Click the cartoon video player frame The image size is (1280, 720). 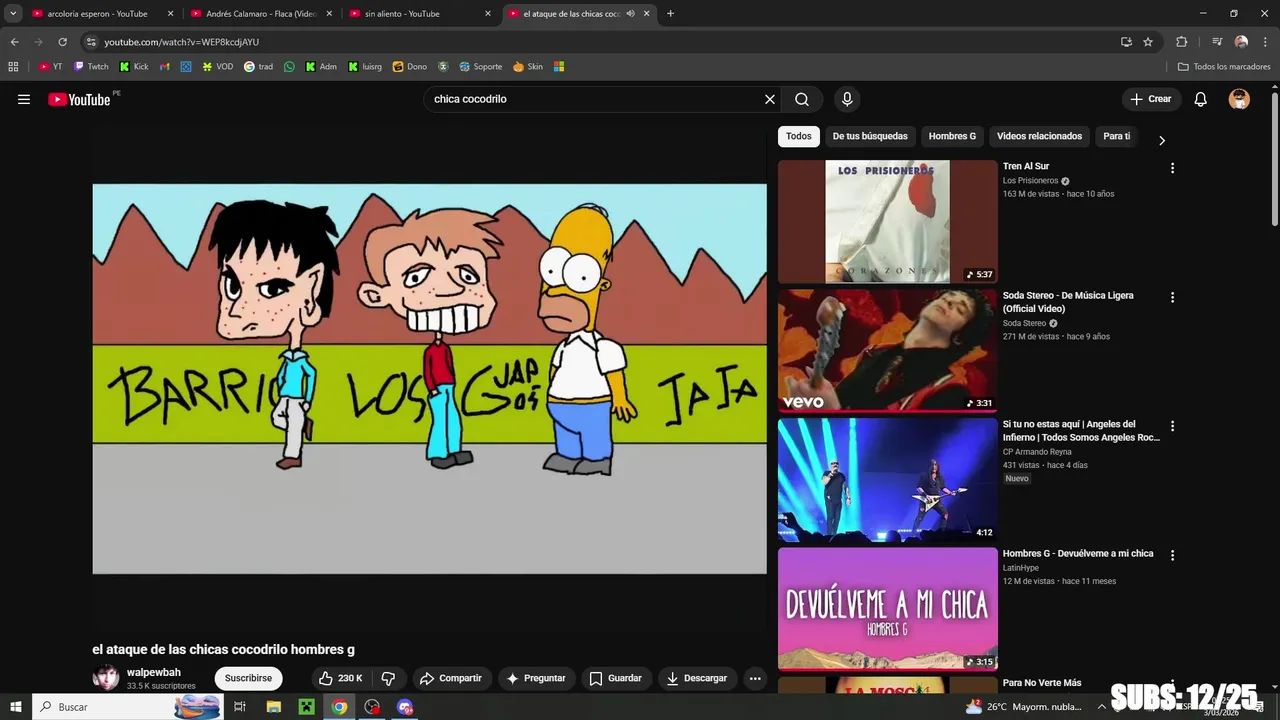(x=430, y=379)
